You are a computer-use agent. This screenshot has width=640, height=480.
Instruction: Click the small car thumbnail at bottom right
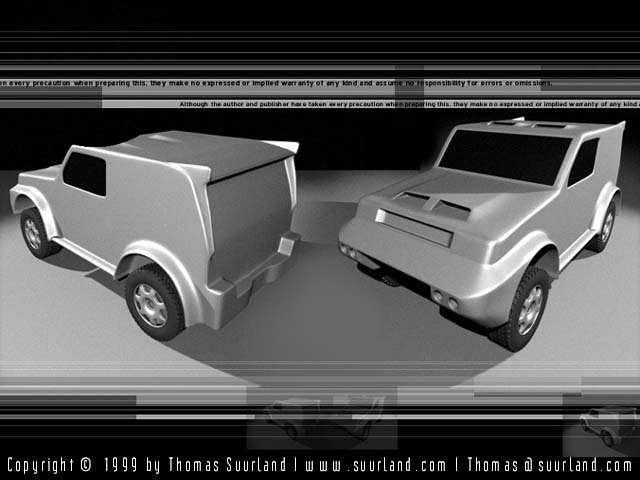click(x=601, y=425)
